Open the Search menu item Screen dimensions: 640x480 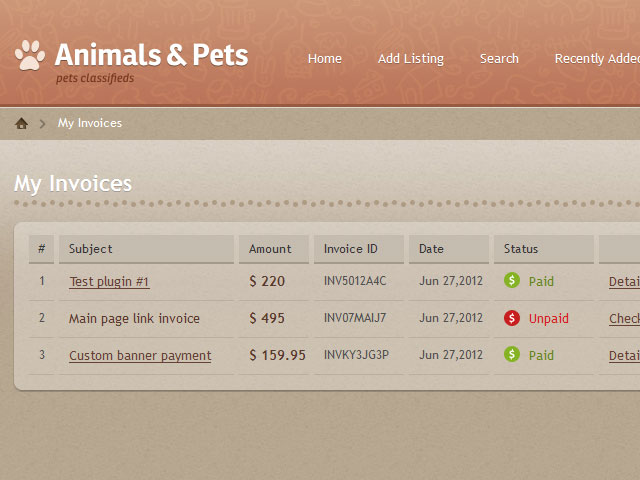499,59
